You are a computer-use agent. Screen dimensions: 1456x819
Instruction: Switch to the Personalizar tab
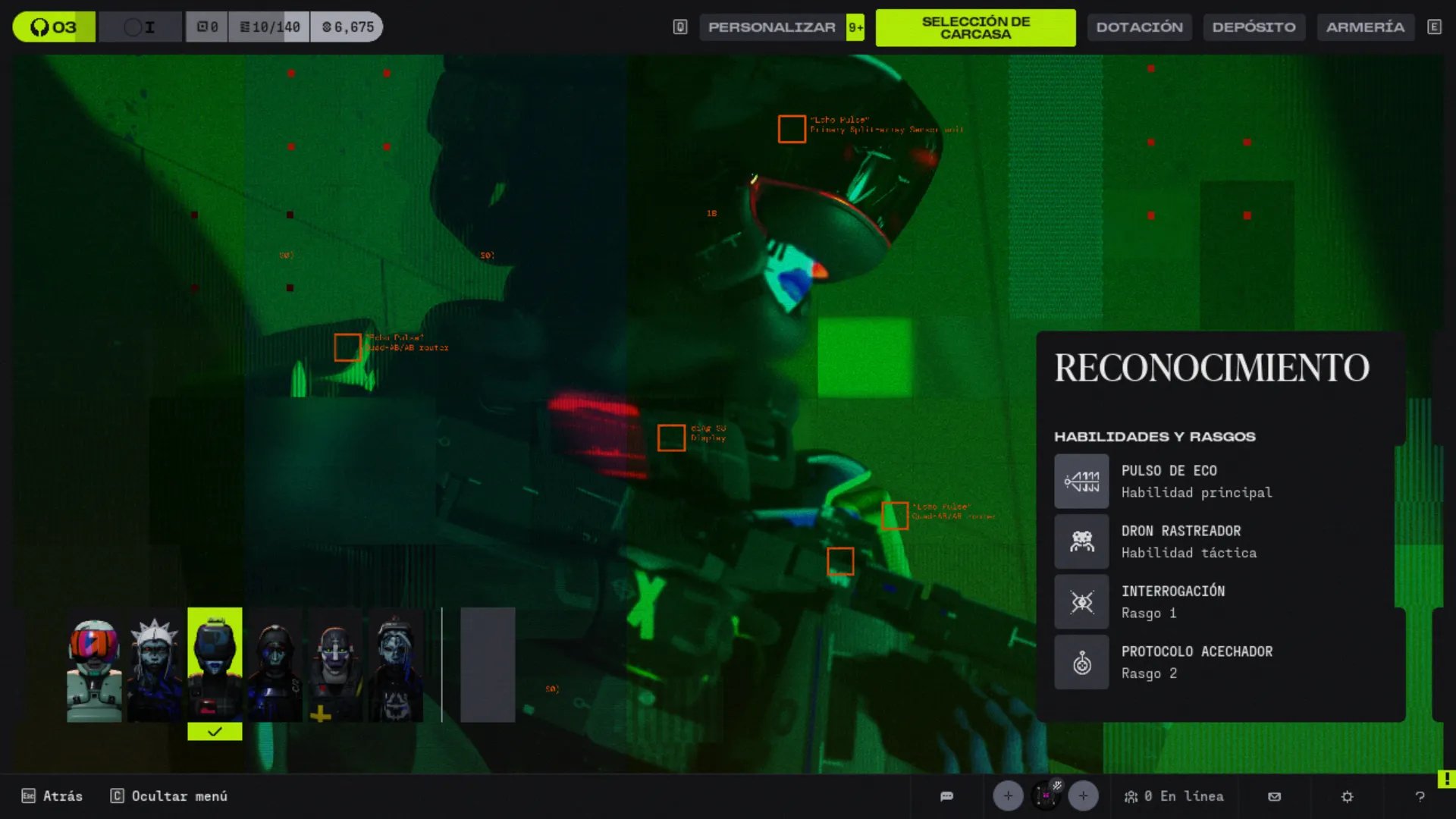coord(771,27)
